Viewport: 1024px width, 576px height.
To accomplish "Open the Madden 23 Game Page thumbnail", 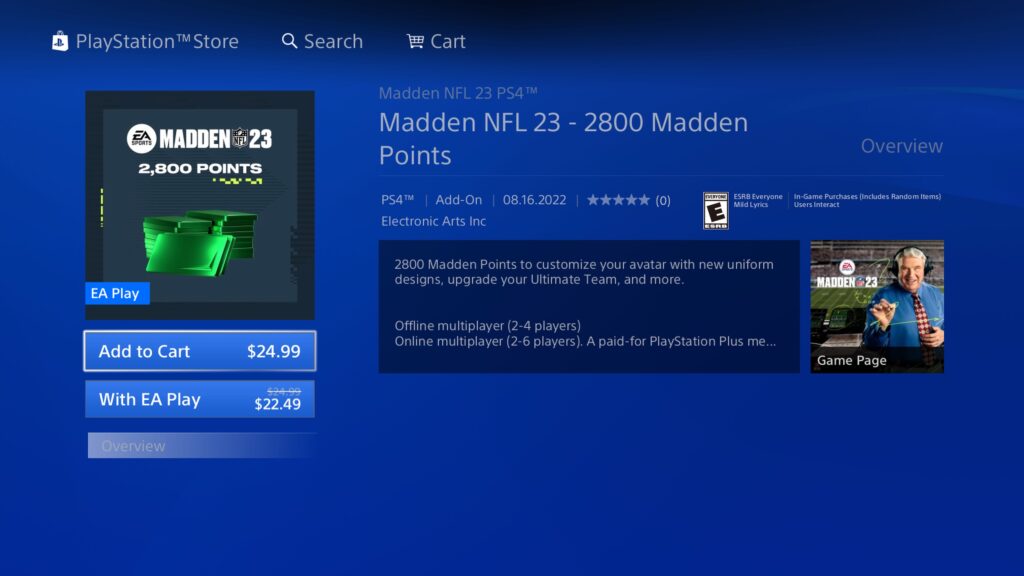I will (x=877, y=307).
